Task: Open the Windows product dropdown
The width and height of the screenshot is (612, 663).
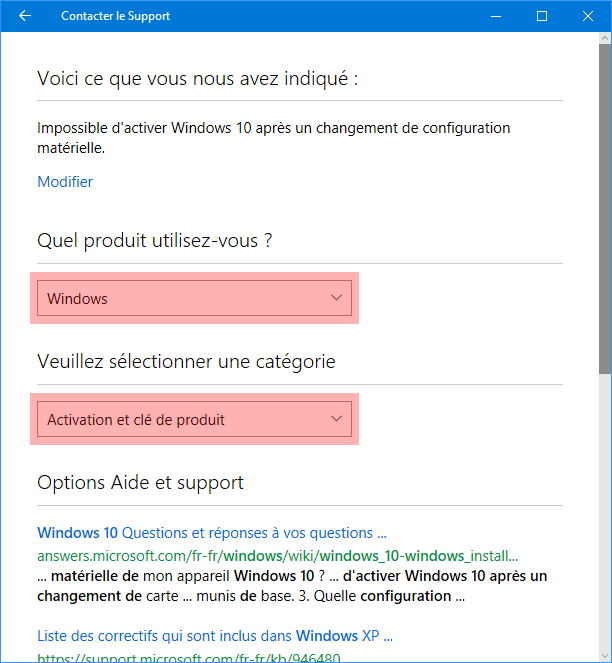Action: point(195,298)
